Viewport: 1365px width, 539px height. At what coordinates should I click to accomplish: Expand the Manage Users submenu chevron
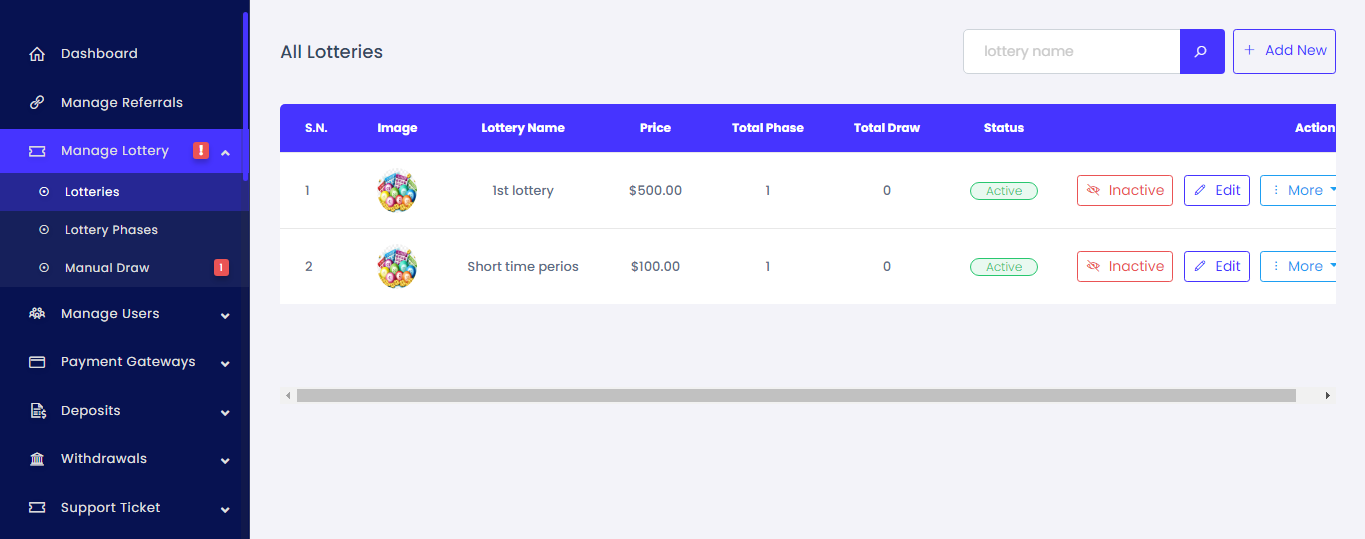pos(225,315)
